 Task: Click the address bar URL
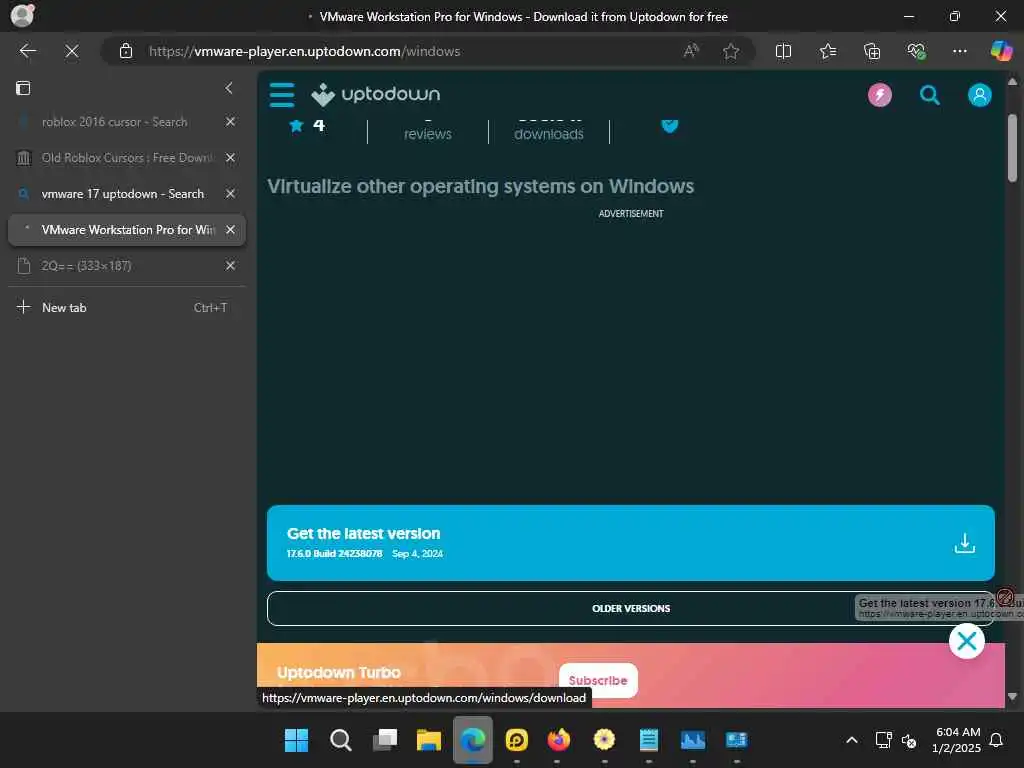(304, 51)
